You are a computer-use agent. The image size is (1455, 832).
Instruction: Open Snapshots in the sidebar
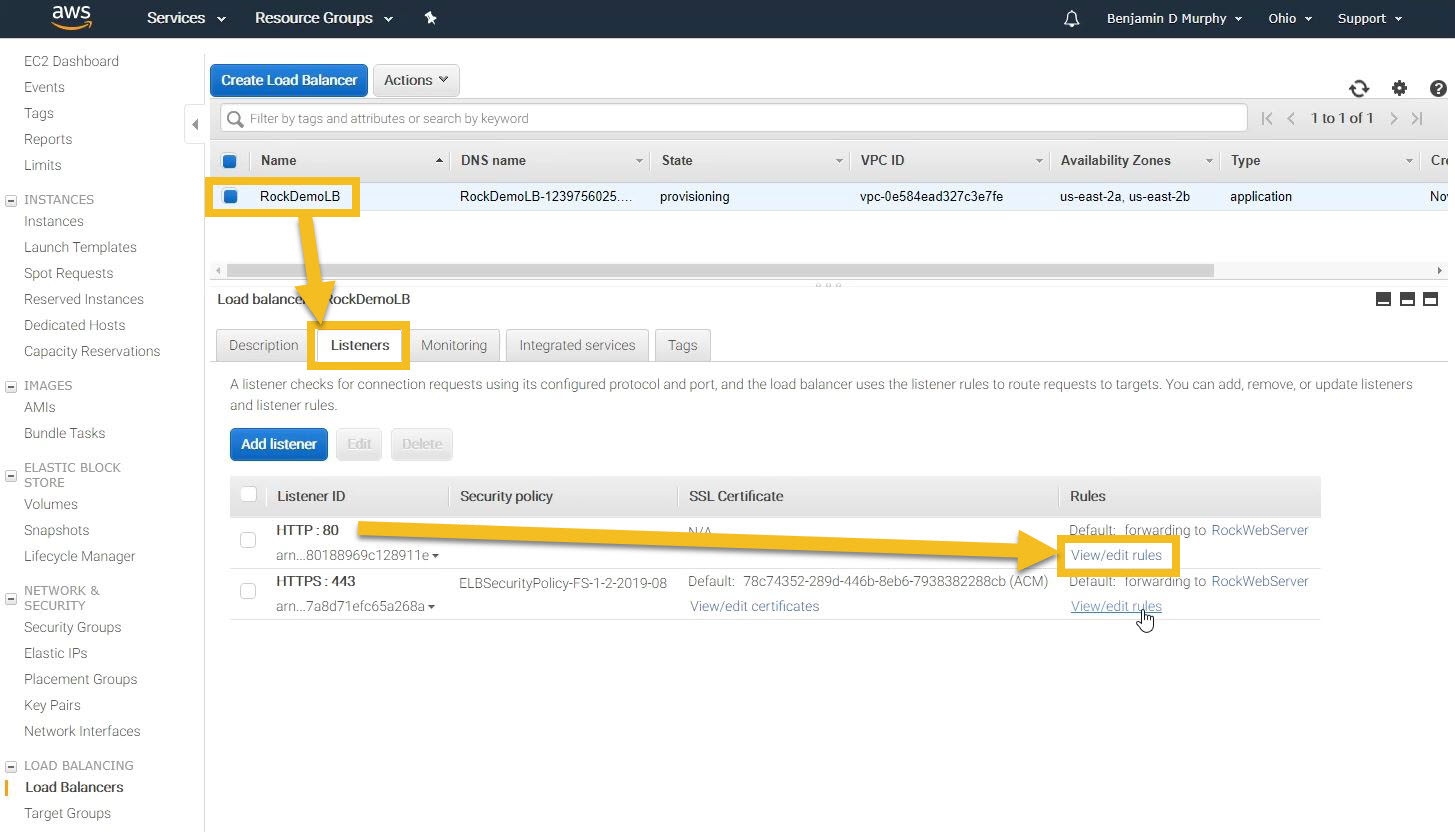[x=56, y=530]
